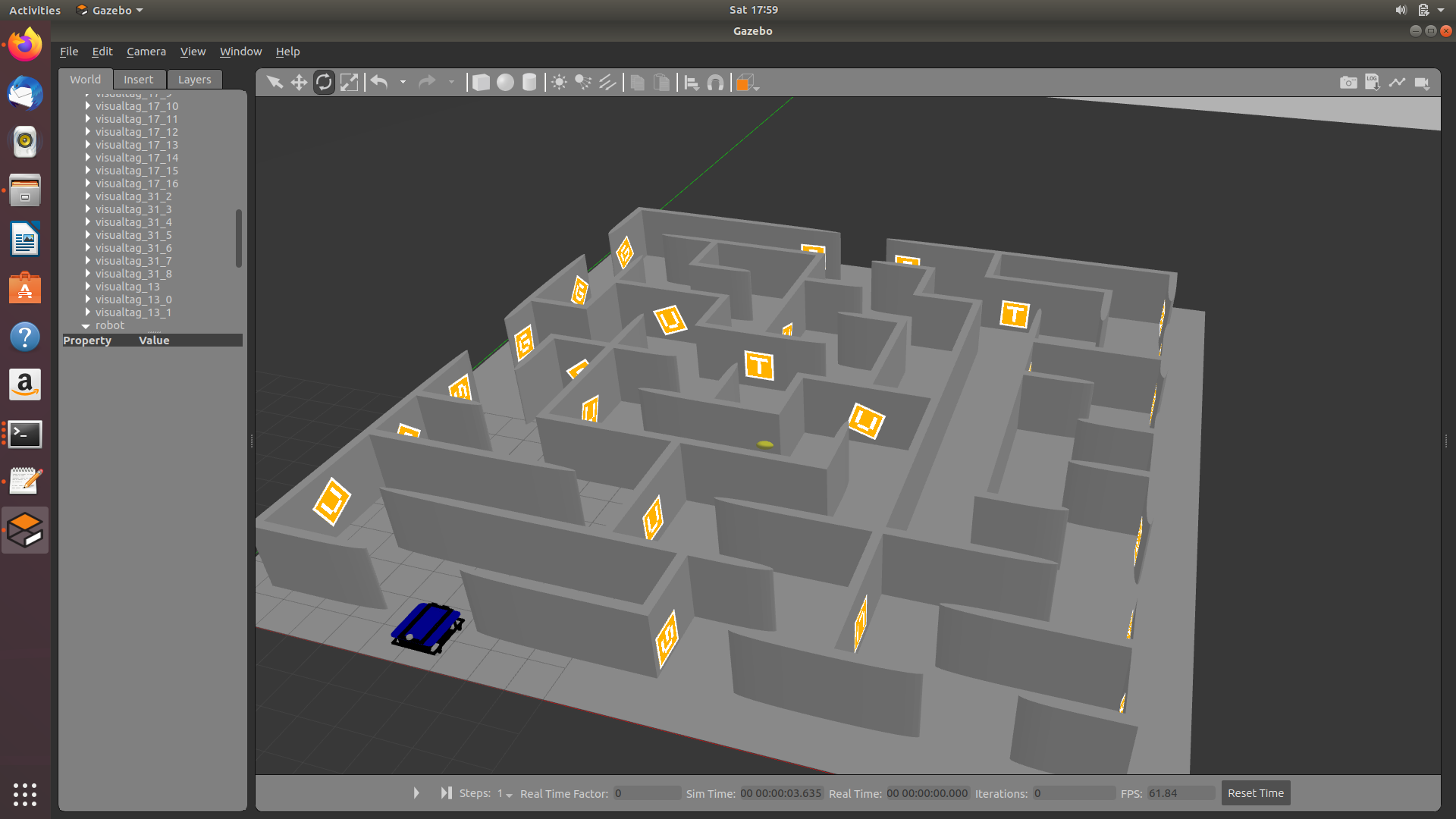The image size is (1456, 819).
Task: Change the orange view angle cube
Action: click(x=746, y=82)
